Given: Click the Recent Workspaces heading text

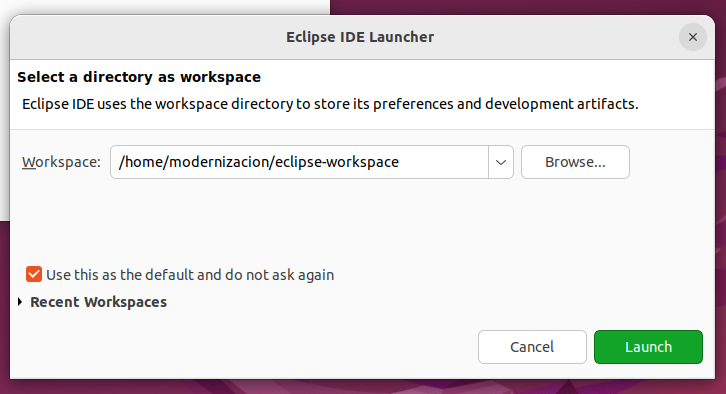Looking at the screenshot, I should [99, 302].
